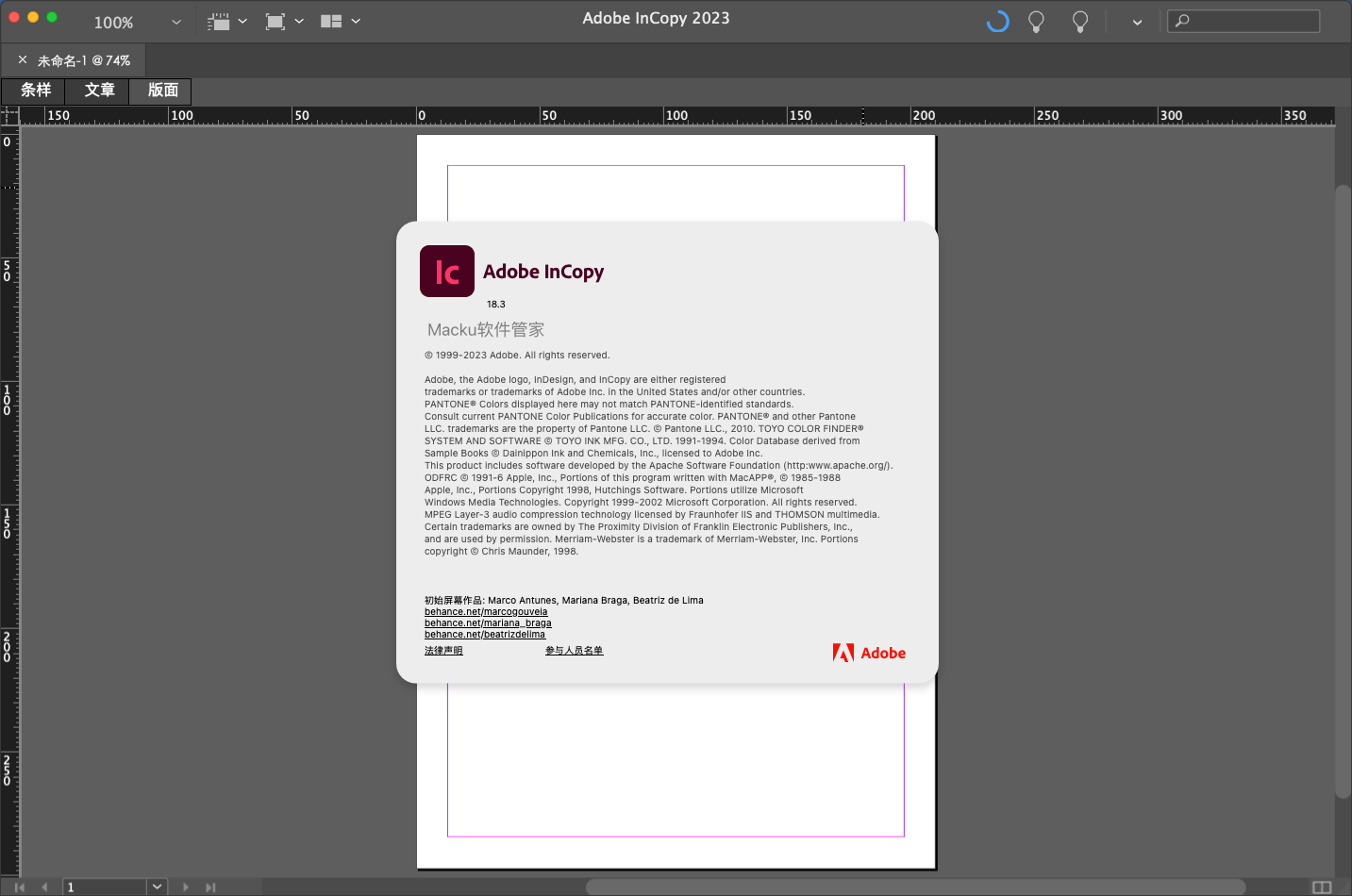Go to last page button

coord(210,888)
